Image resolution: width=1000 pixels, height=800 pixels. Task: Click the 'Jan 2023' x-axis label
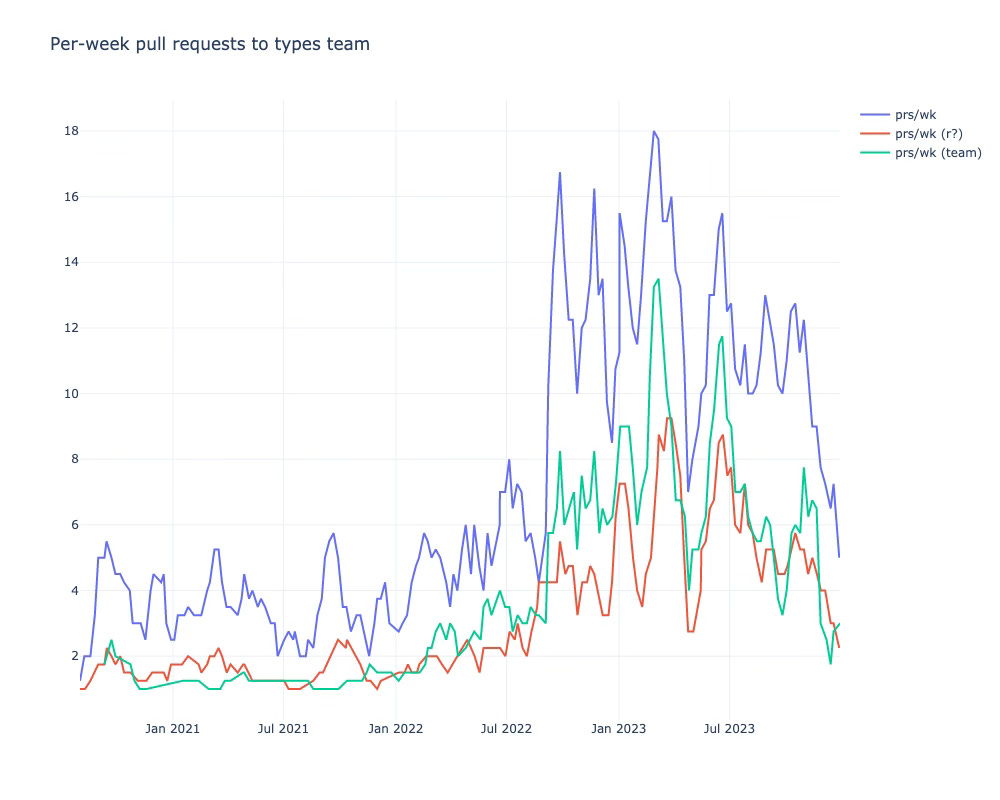point(619,729)
